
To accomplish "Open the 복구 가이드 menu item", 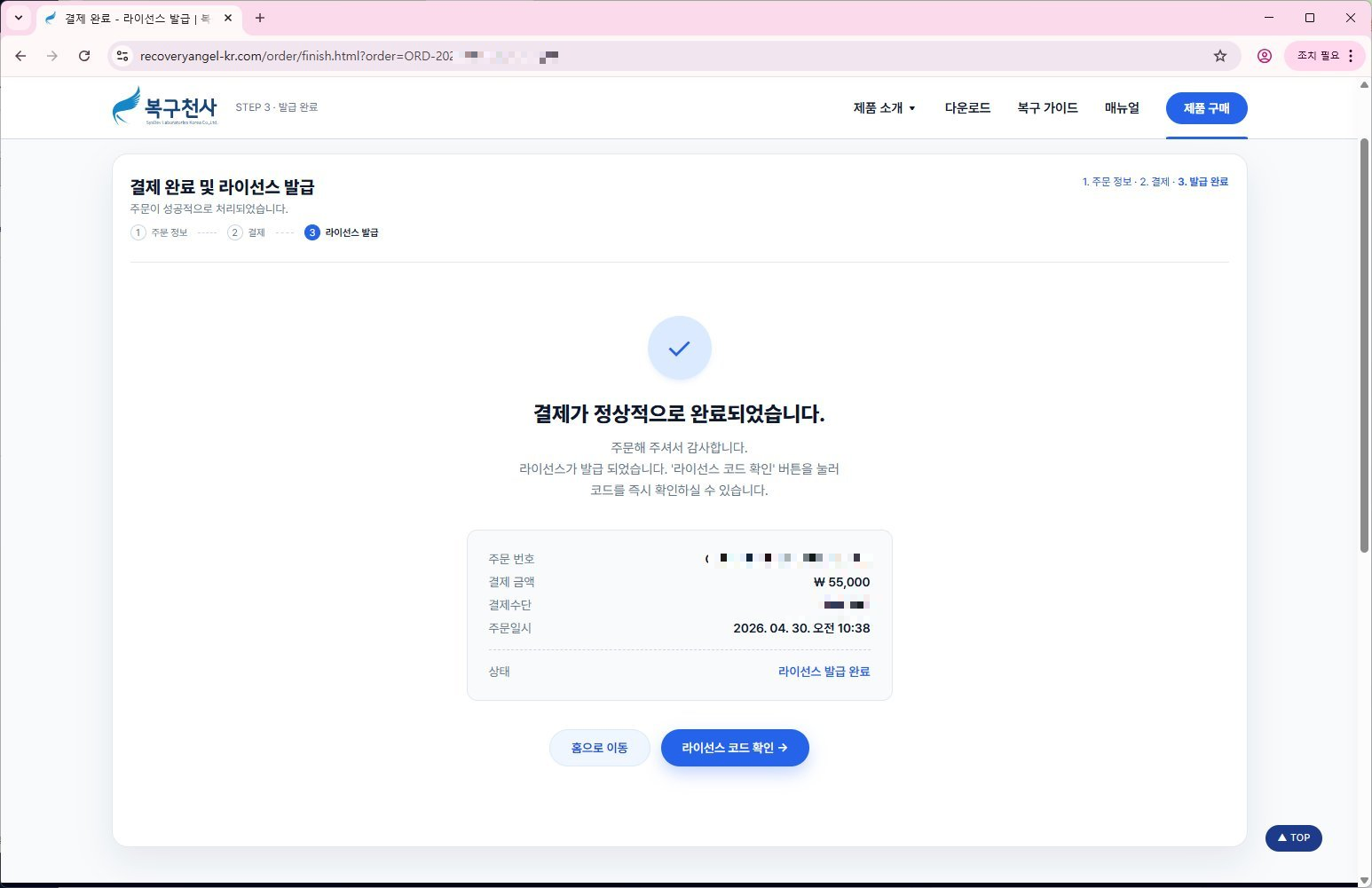I will coord(1047,108).
